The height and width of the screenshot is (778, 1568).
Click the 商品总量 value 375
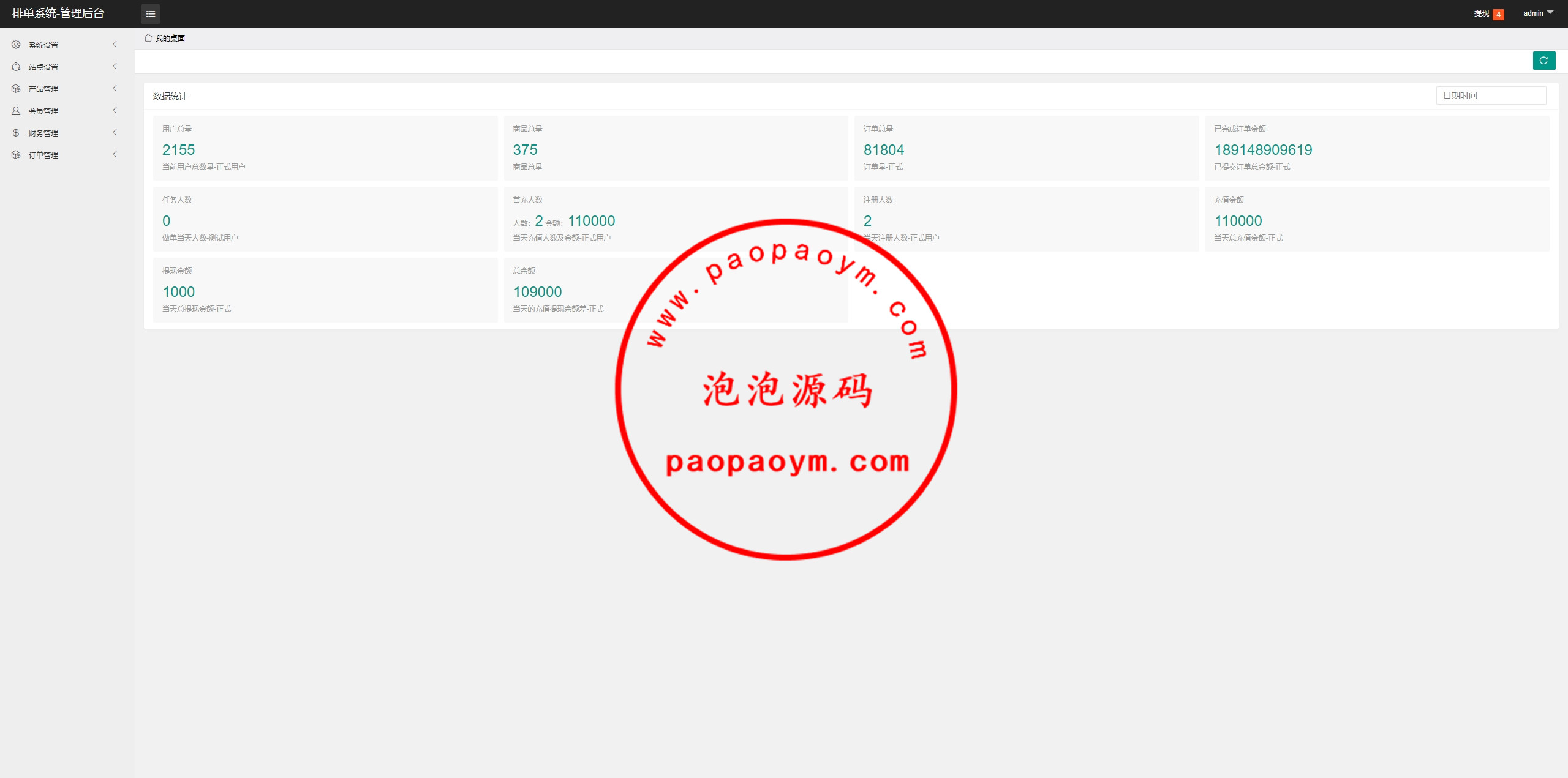pyautogui.click(x=525, y=150)
